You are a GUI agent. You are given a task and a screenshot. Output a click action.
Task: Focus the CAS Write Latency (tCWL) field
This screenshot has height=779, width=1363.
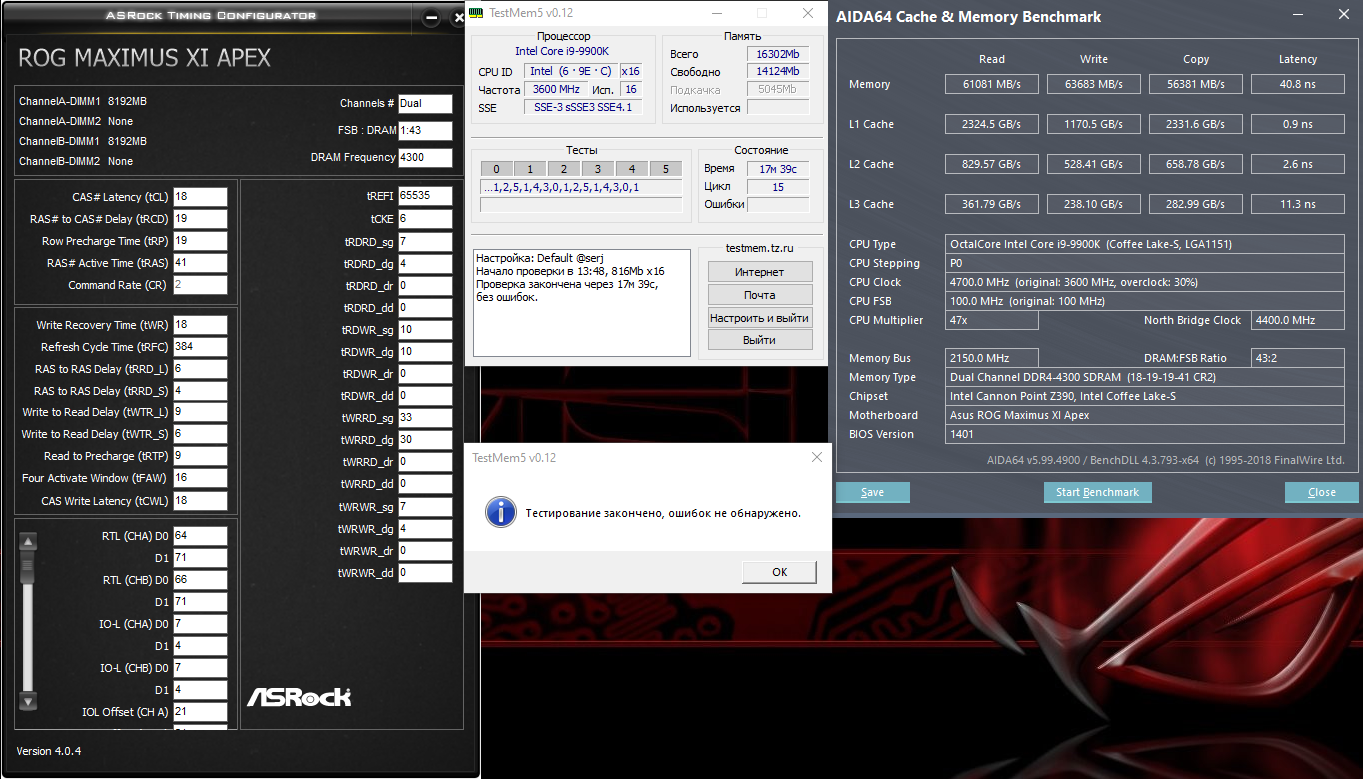click(200, 501)
